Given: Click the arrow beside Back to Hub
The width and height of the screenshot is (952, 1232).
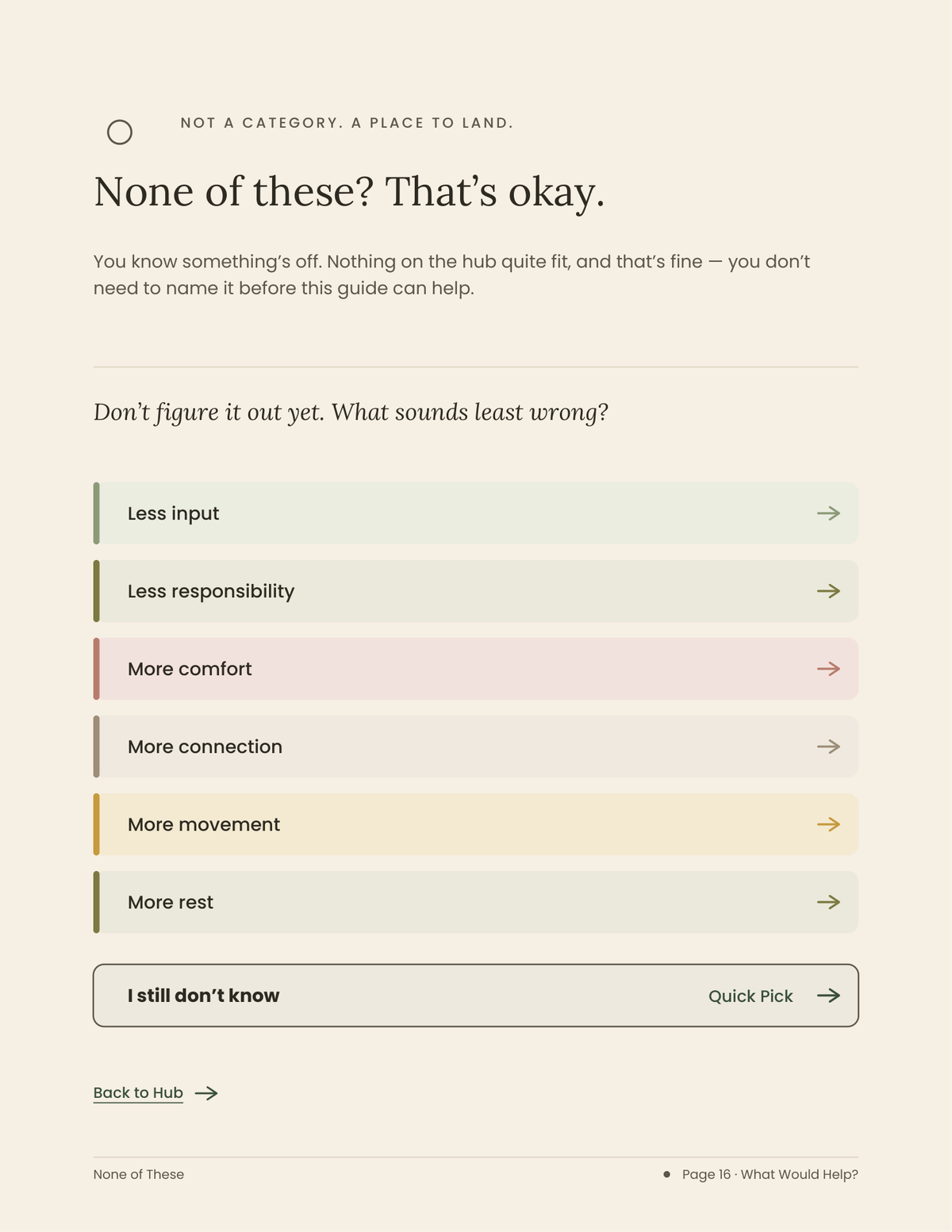Looking at the screenshot, I should (x=206, y=1093).
